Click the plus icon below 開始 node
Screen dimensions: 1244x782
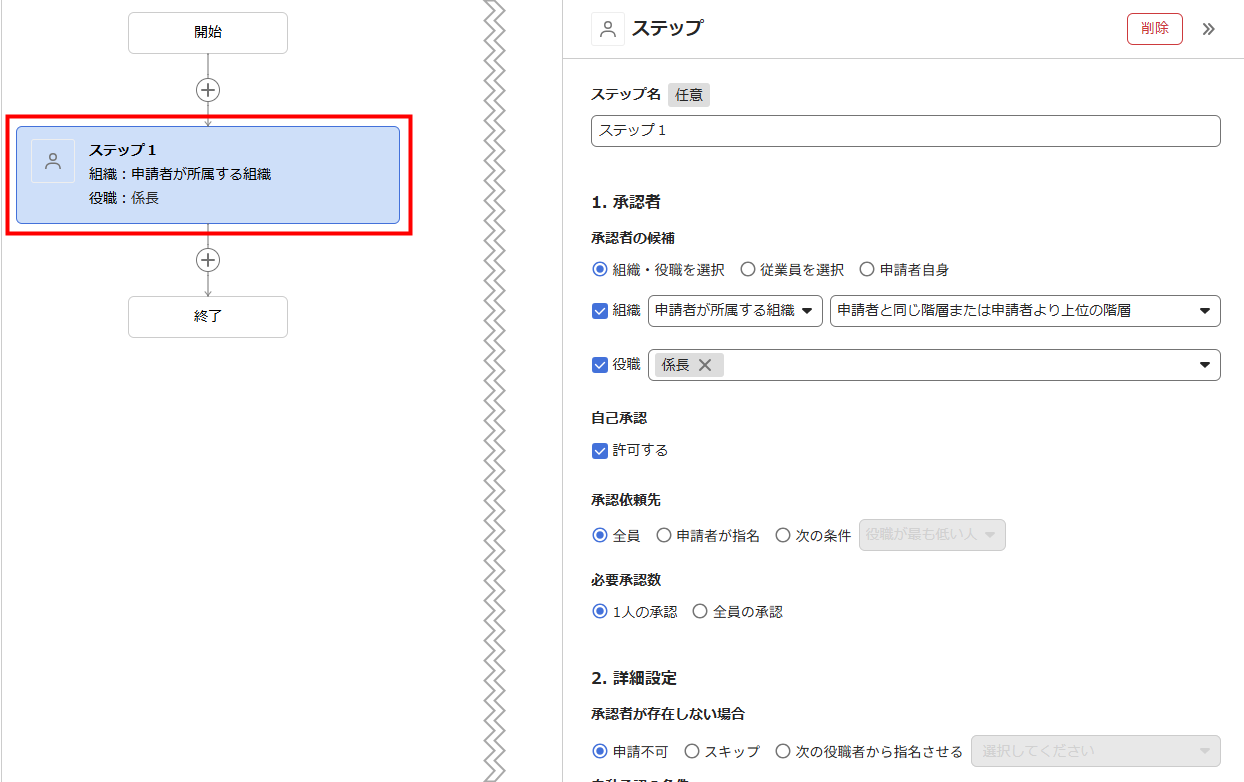[x=208, y=90]
